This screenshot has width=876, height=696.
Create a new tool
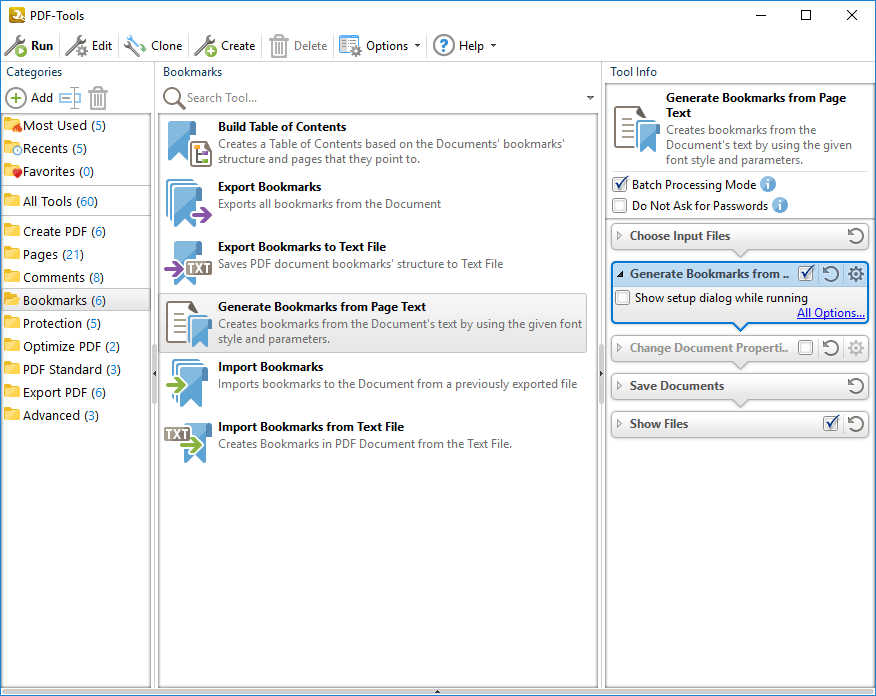pos(225,46)
